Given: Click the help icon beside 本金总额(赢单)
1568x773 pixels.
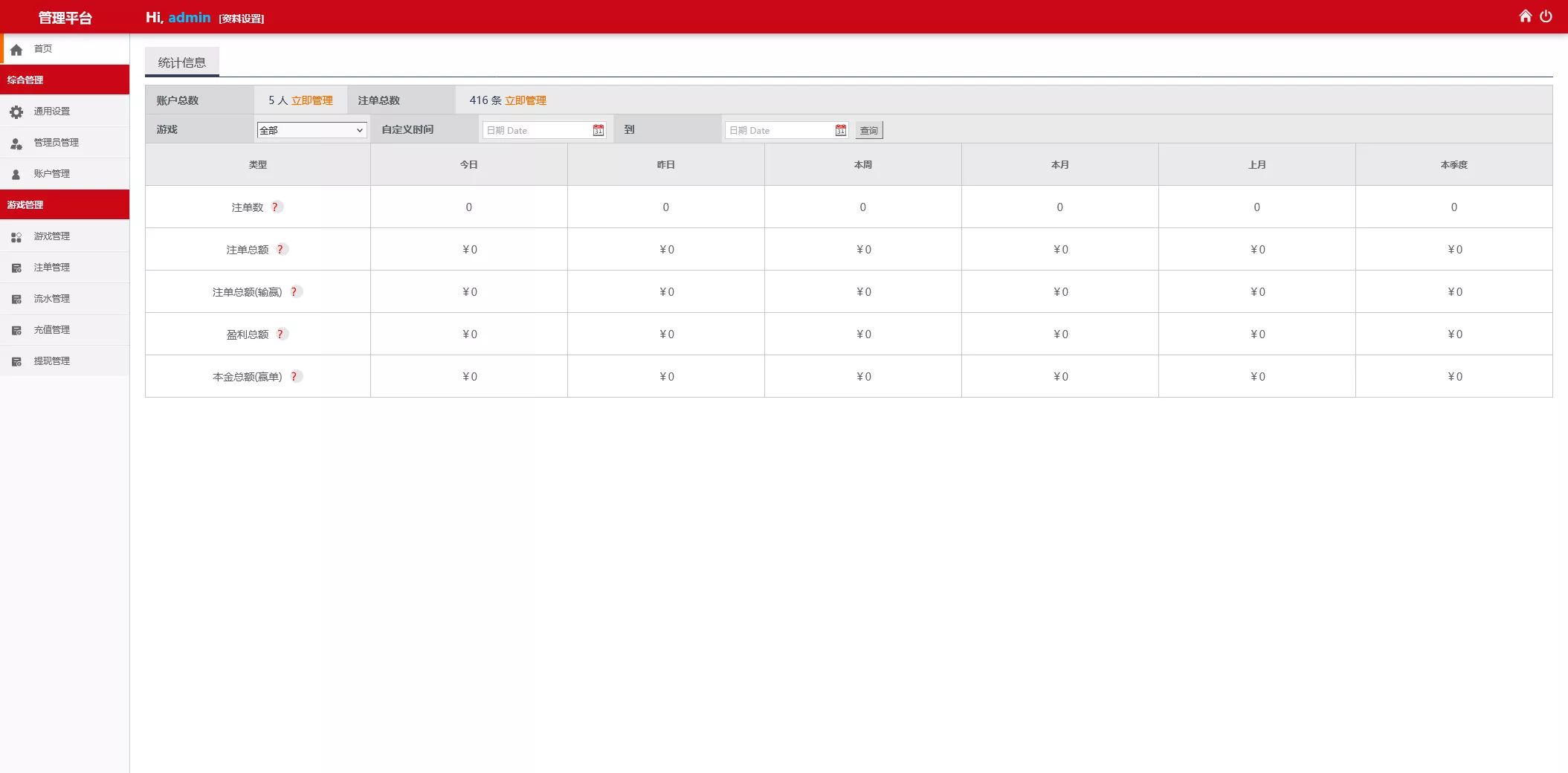Looking at the screenshot, I should 294,376.
